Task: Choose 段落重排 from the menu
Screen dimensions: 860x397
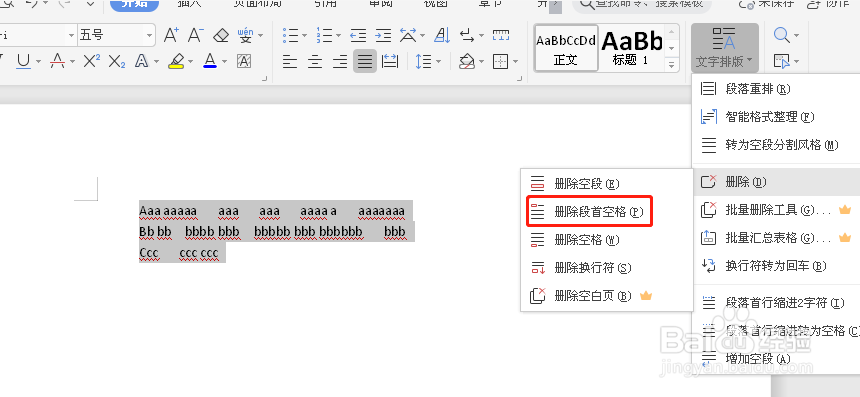Action: [776, 89]
